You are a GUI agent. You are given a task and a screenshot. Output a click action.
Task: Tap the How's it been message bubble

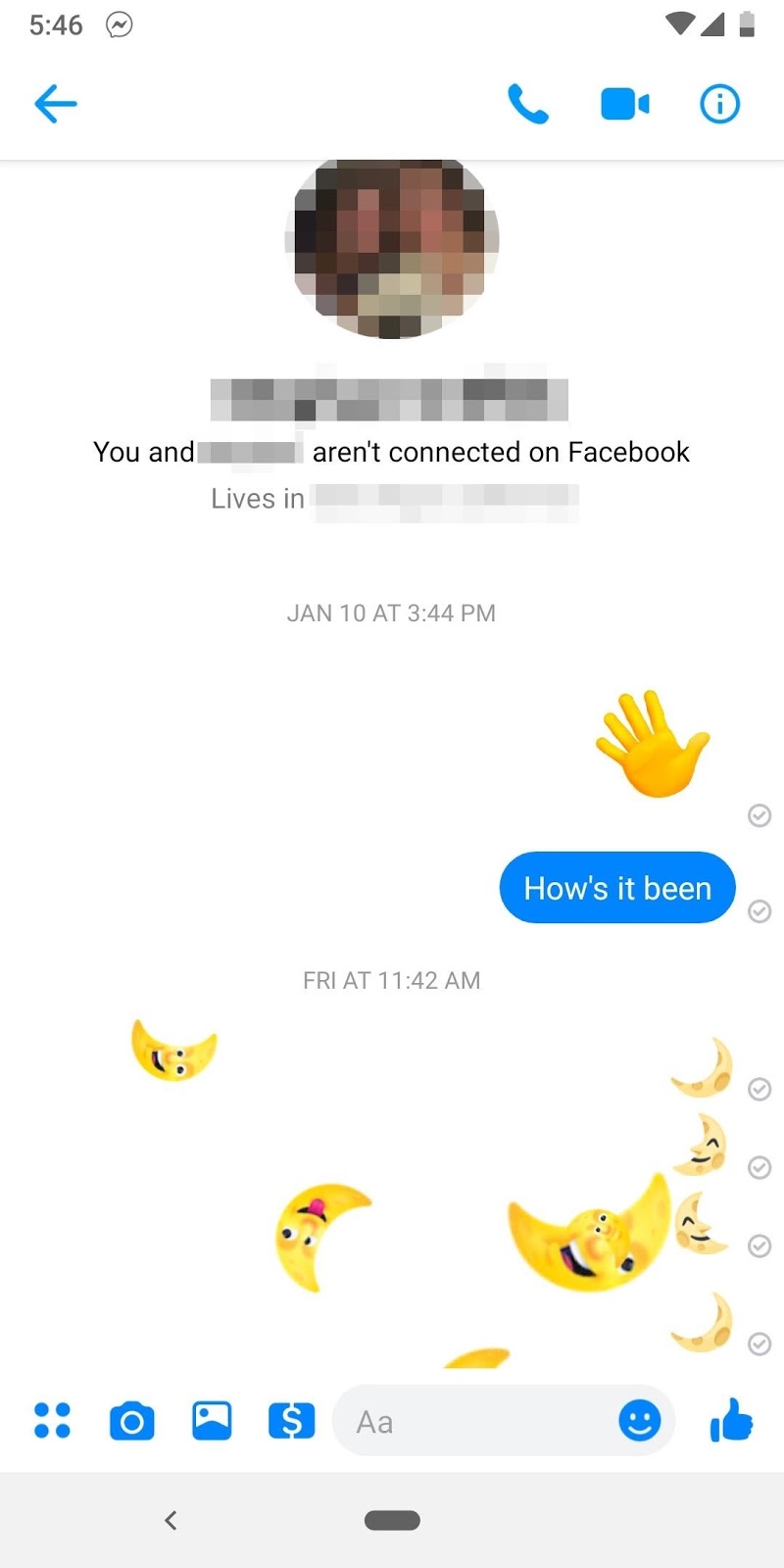click(617, 888)
